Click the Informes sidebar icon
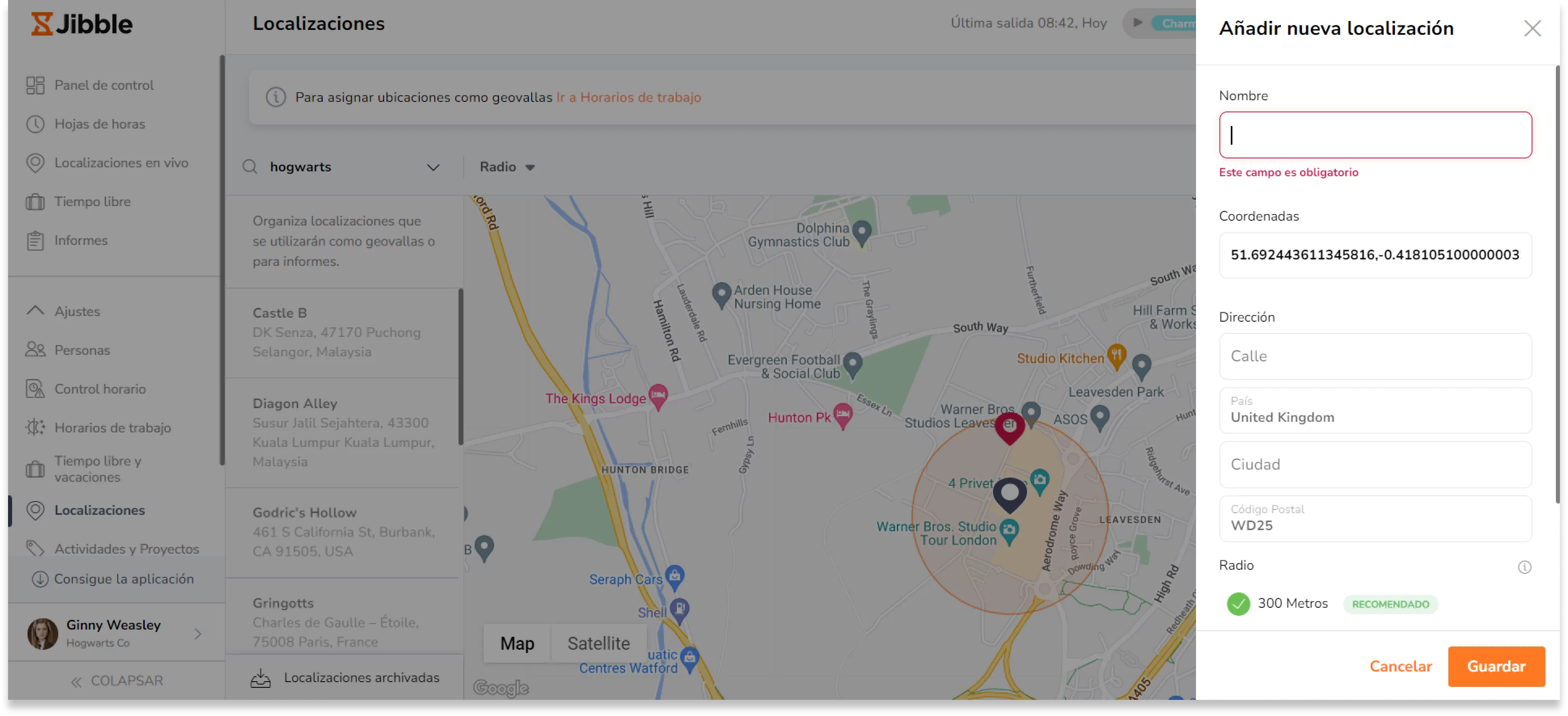The height and width of the screenshot is (716, 1568). (x=35, y=240)
